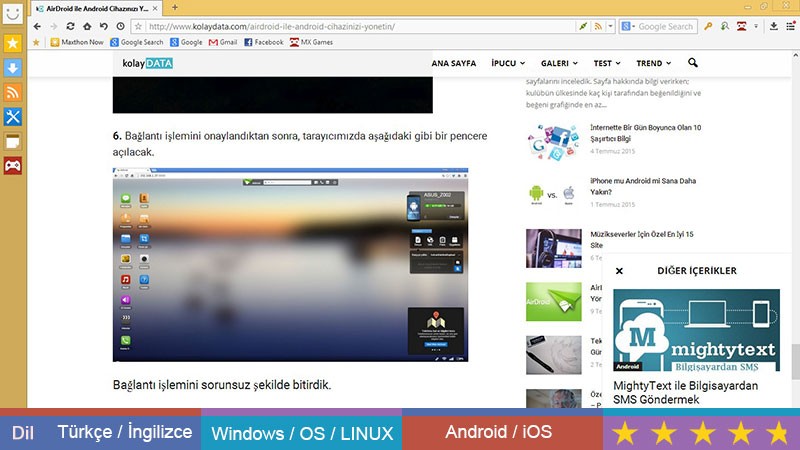800x450 pixels.
Task: Open the Favorites star sidebar icon
Action: coord(12,43)
